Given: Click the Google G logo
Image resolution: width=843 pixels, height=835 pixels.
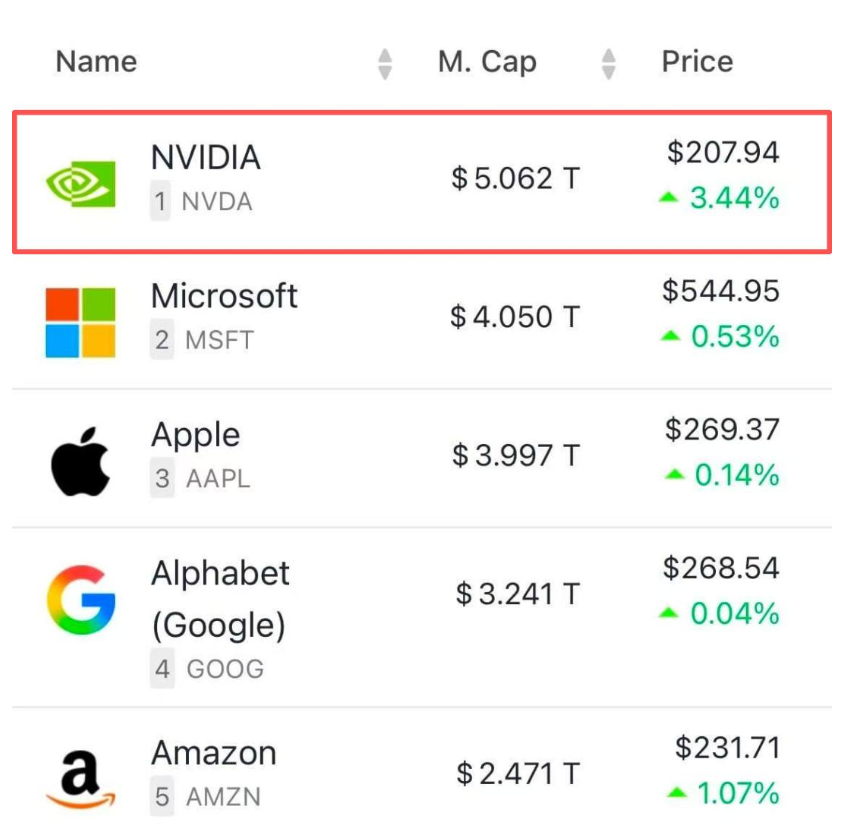Looking at the screenshot, I should (x=81, y=600).
